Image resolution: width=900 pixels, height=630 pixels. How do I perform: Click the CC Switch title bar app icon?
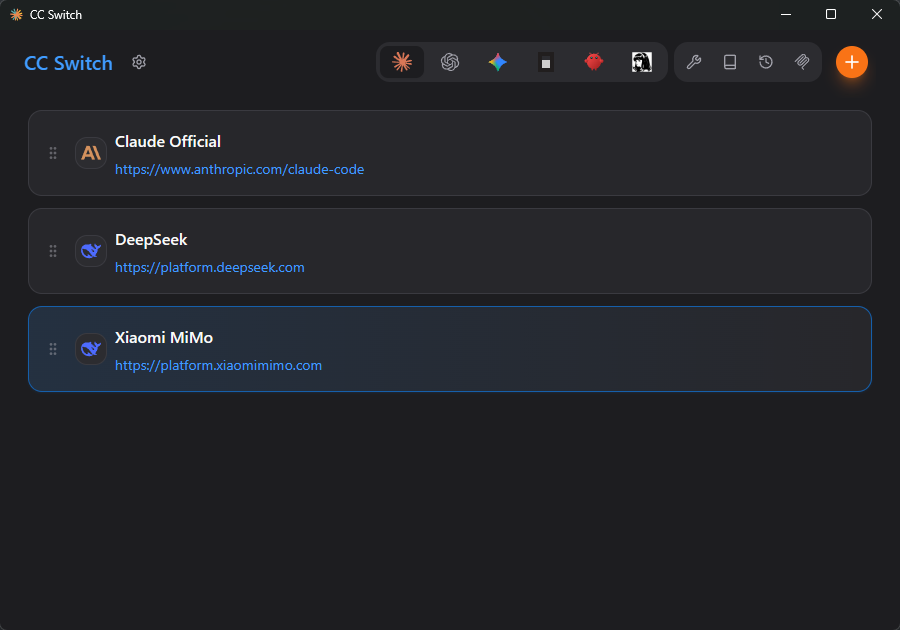[x=16, y=14]
